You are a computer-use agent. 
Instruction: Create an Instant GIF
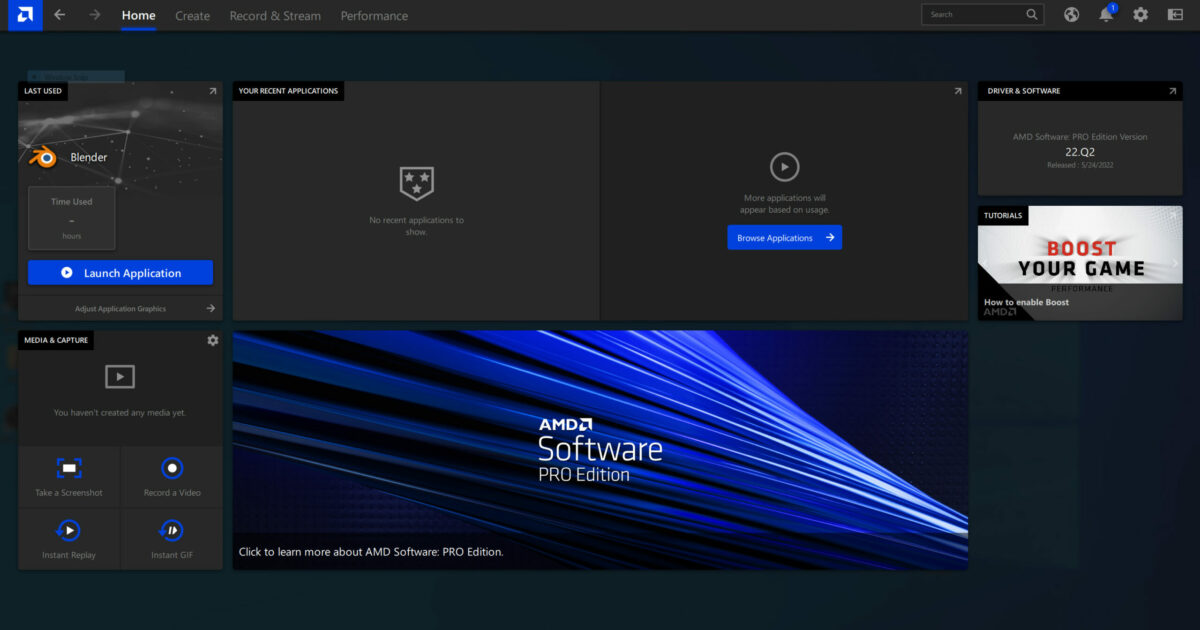point(172,539)
